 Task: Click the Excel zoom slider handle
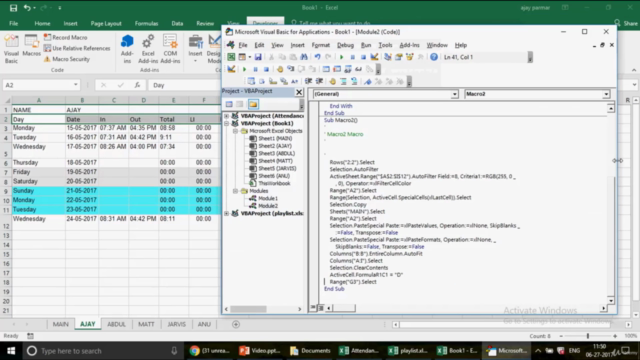(x=588, y=336)
